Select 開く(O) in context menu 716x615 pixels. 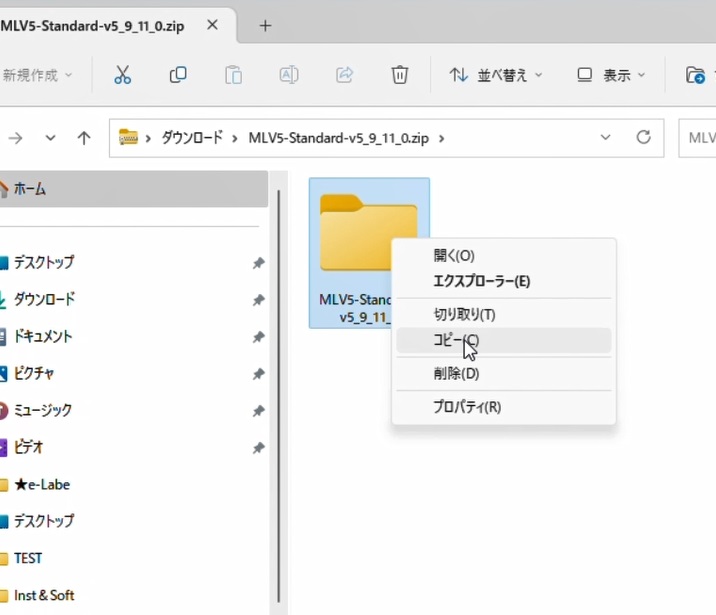coord(504,256)
